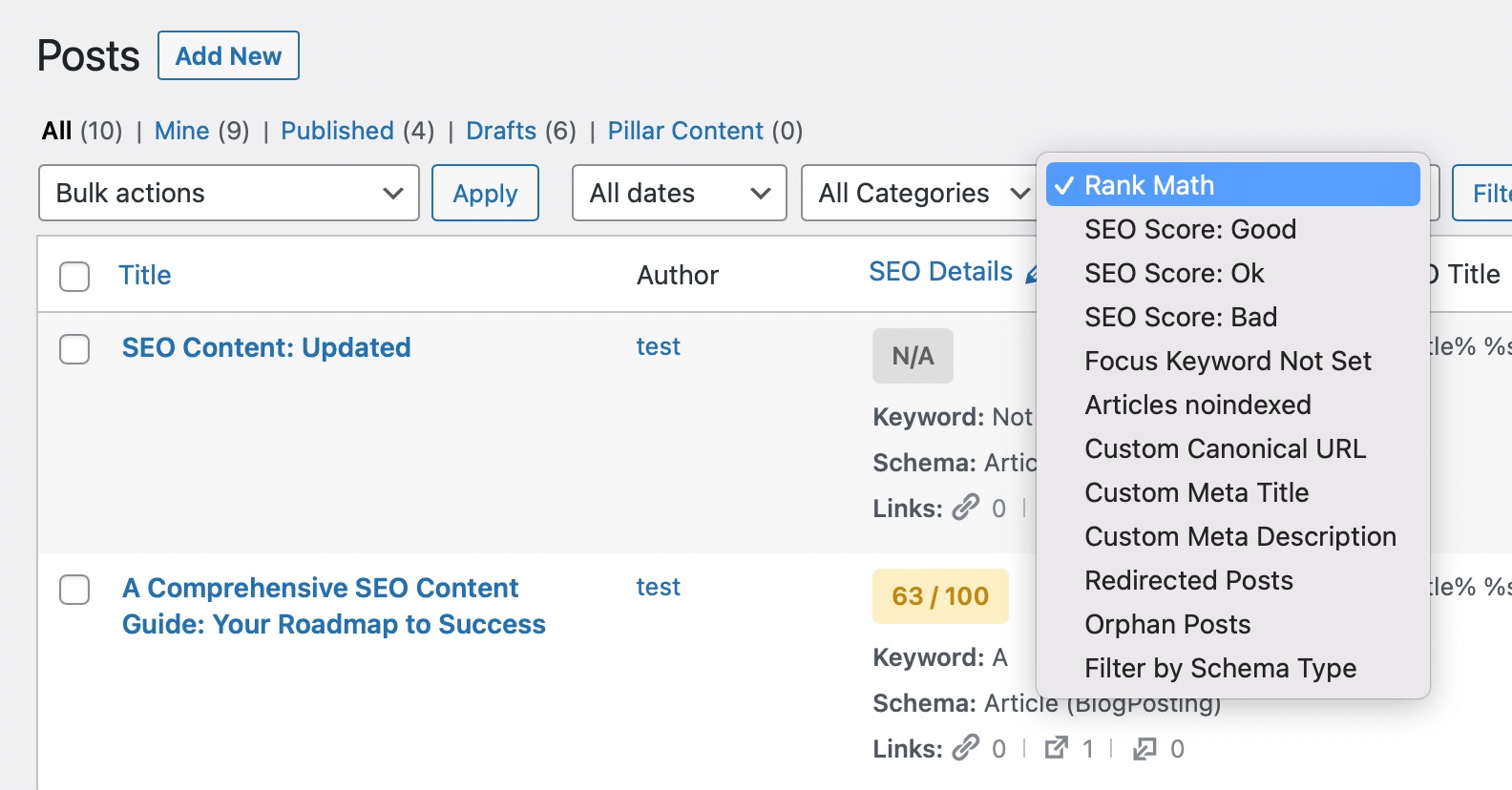Image resolution: width=1512 pixels, height=790 pixels.
Task: Click the partially visible Filter button
Action: coord(1482,193)
